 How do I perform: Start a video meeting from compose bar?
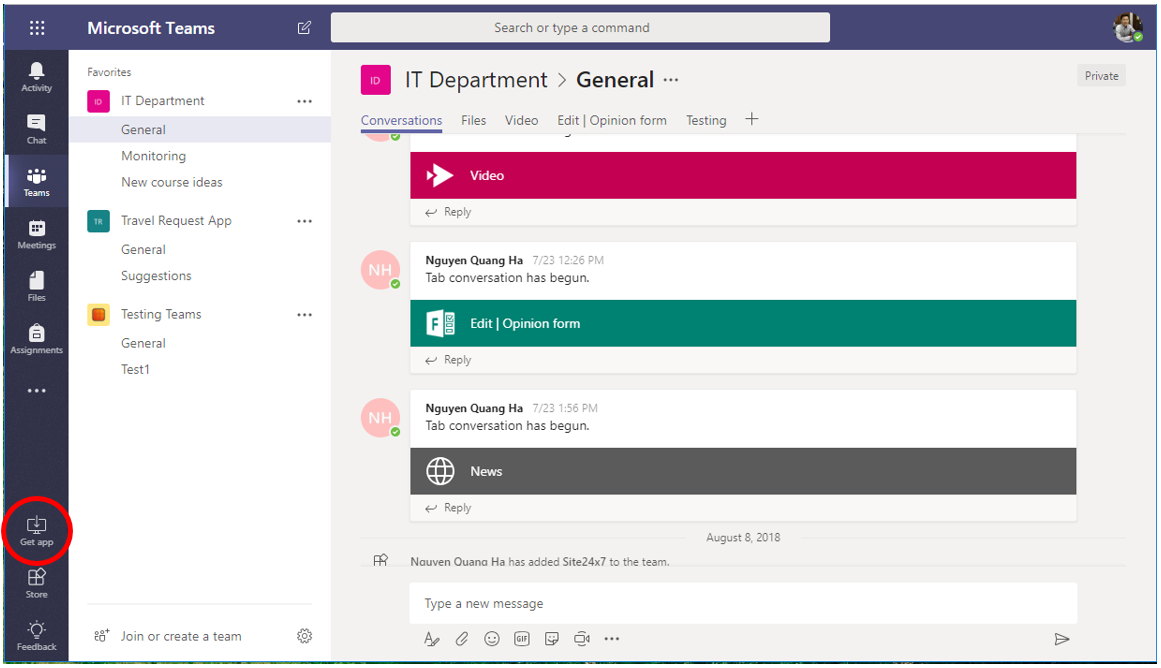point(581,638)
